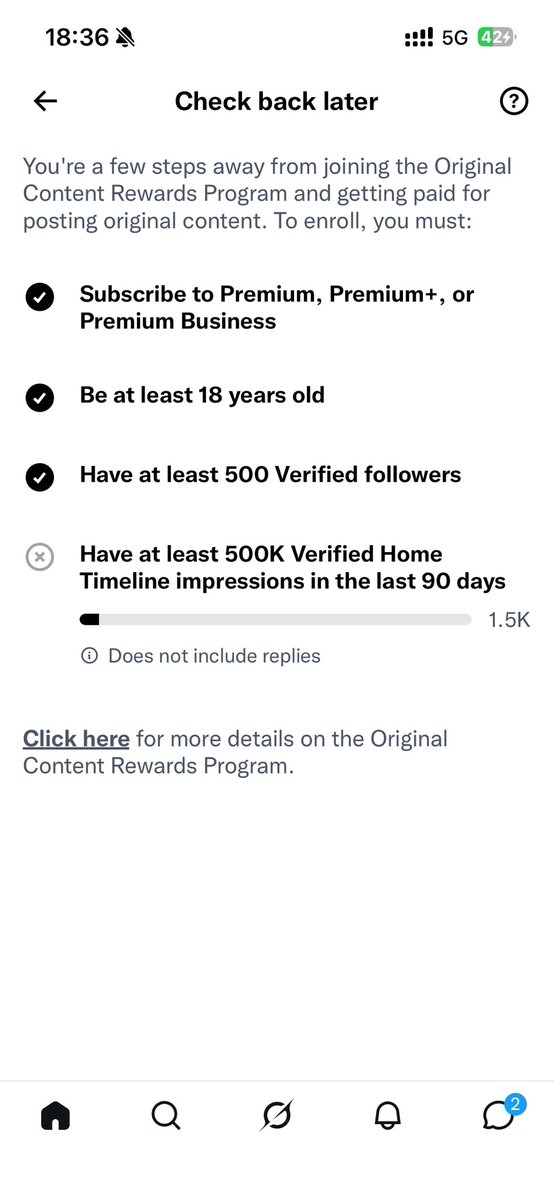Tap the 1.5K impressions count
554x1199 pixels.
(x=509, y=619)
